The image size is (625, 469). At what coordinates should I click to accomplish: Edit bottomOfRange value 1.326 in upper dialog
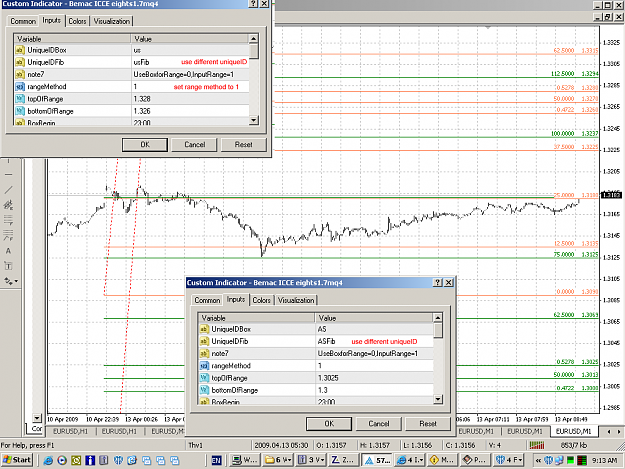191,111
